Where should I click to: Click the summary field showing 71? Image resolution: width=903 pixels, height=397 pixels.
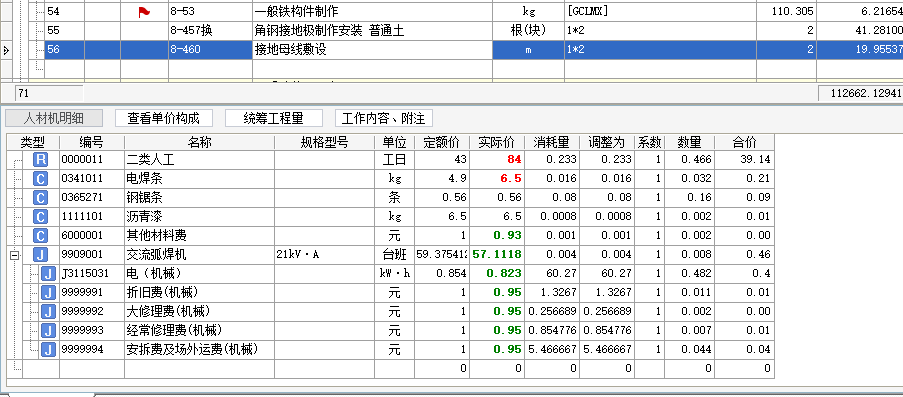tap(49, 93)
